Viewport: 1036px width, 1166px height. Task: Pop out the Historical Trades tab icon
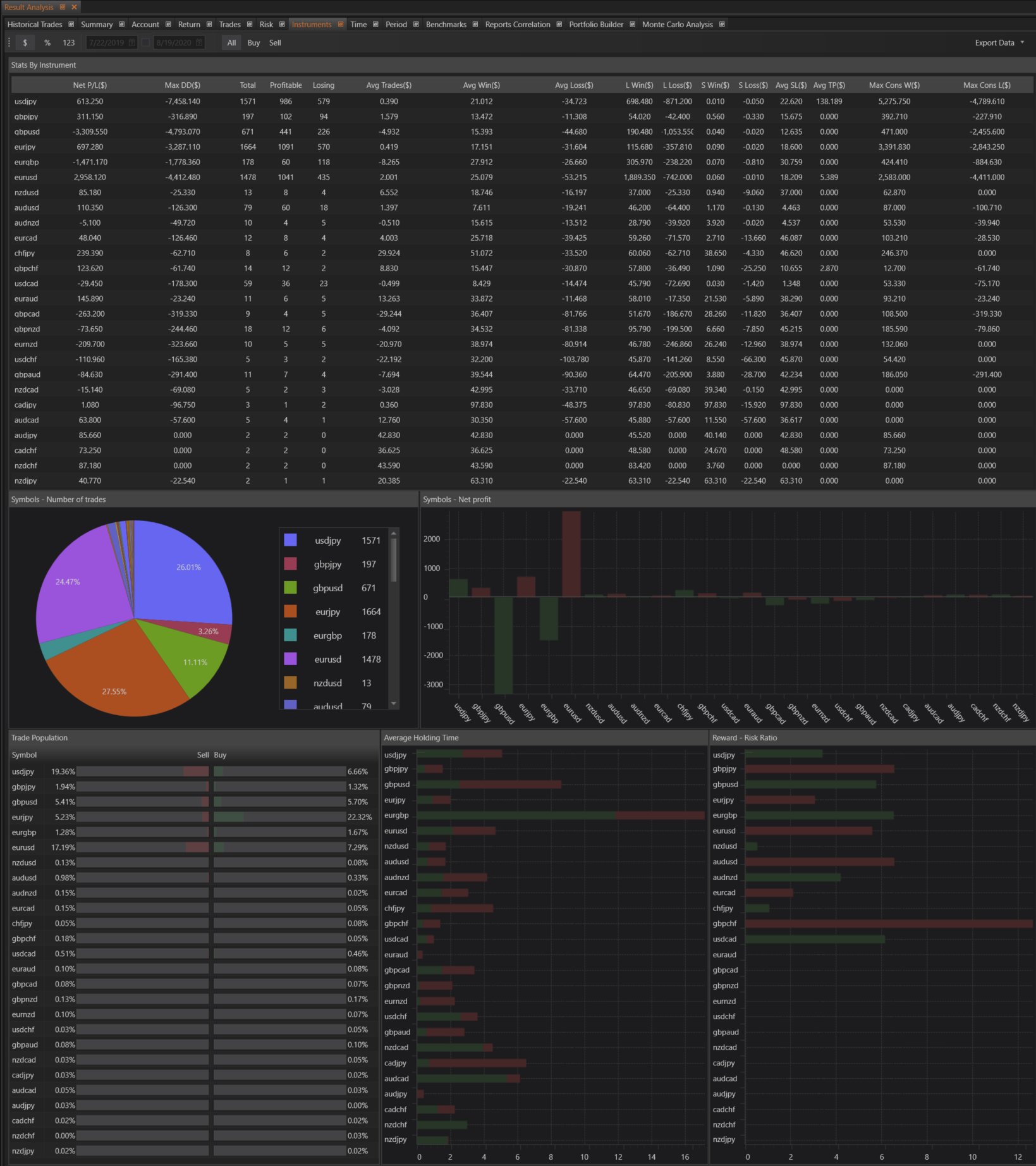[71, 25]
